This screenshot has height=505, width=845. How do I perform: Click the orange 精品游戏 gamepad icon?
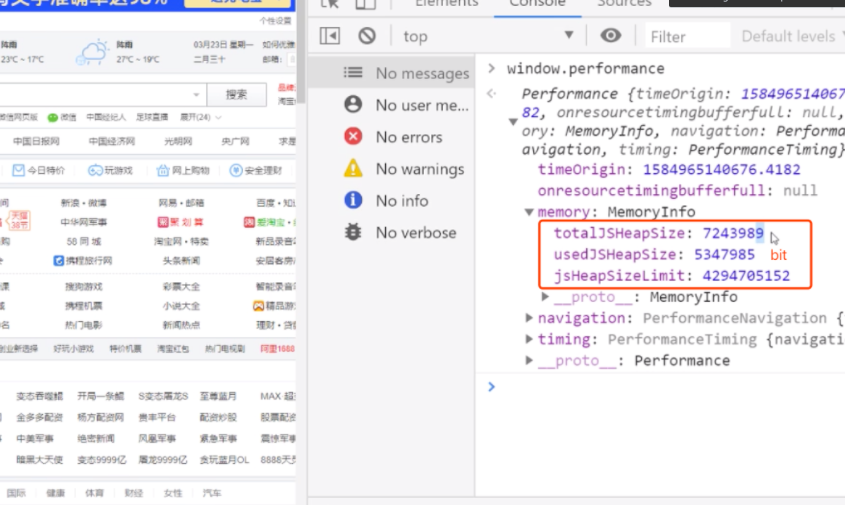pos(258,306)
